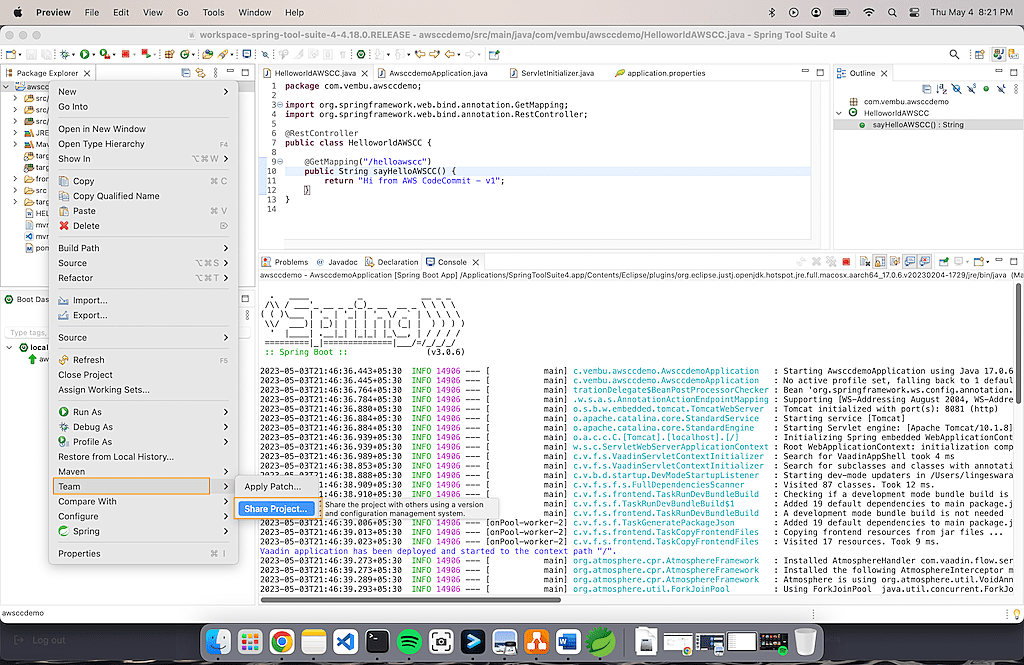Open the Window menu in menu bar
This screenshot has height=665, width=1024.
255,12
